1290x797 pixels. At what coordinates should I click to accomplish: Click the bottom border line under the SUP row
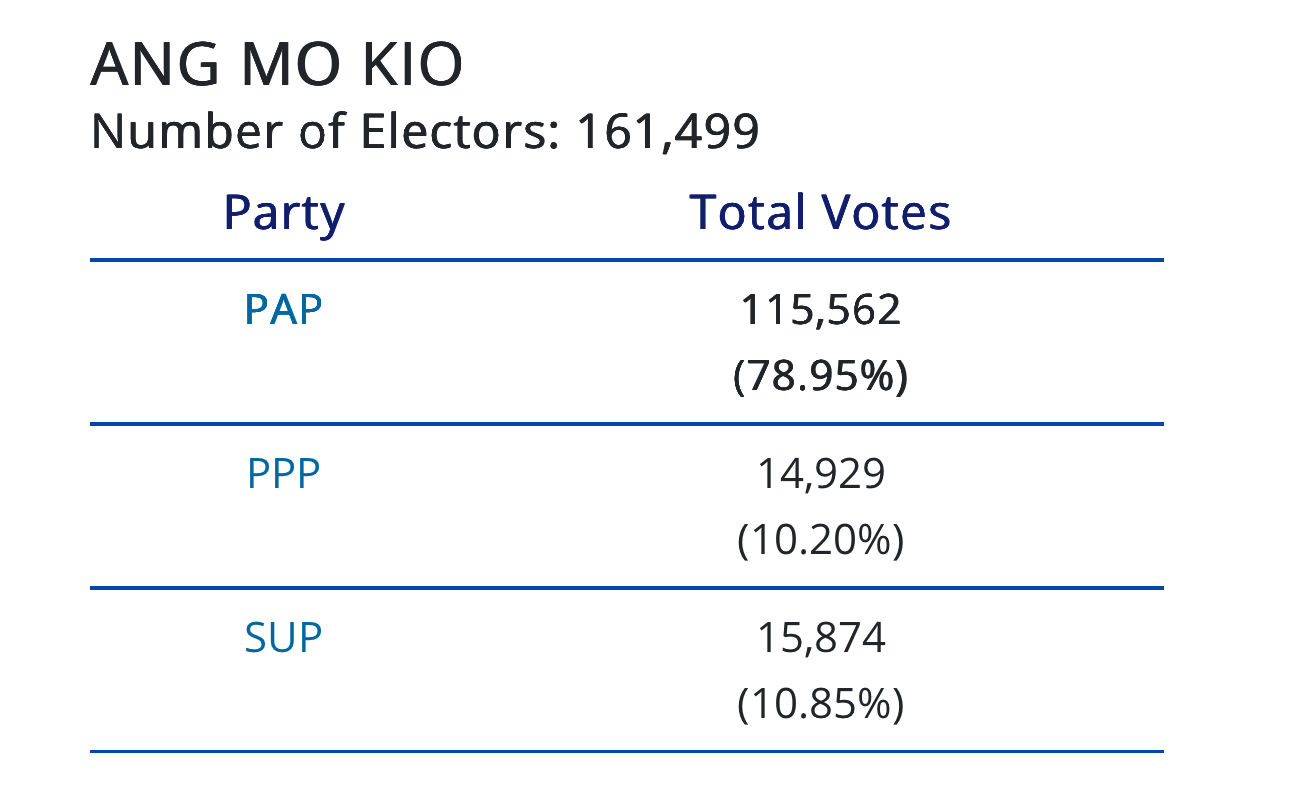point(627,750)
